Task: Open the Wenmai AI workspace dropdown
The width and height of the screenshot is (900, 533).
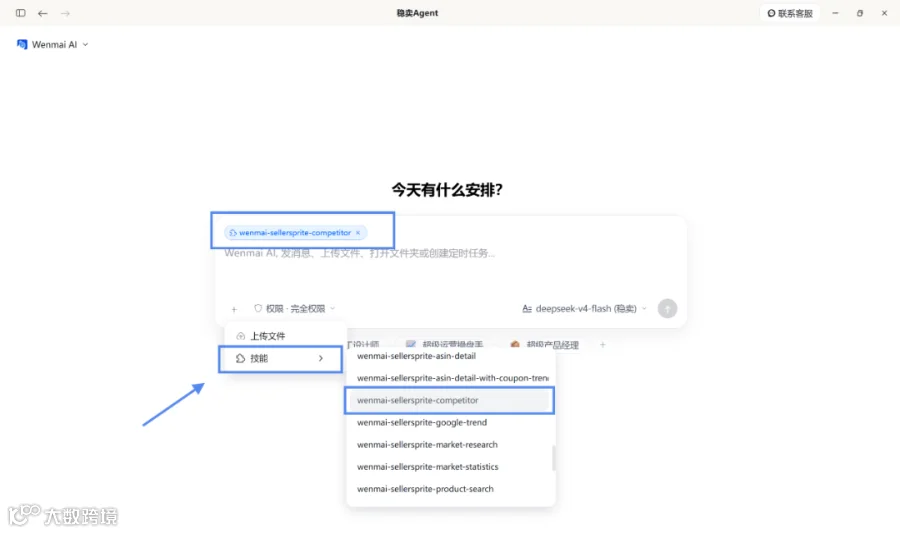Action: pos(53,44)
